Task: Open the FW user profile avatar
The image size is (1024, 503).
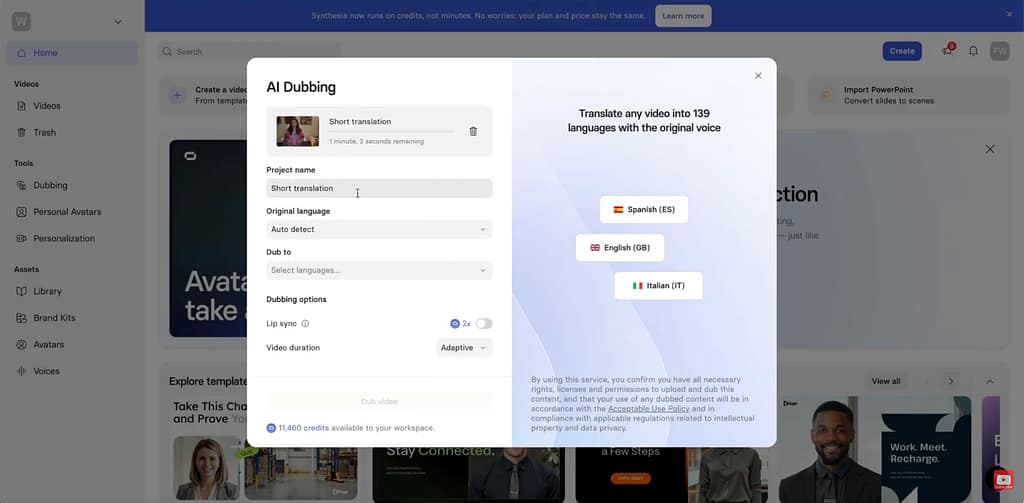Action: click(1000, 51)
